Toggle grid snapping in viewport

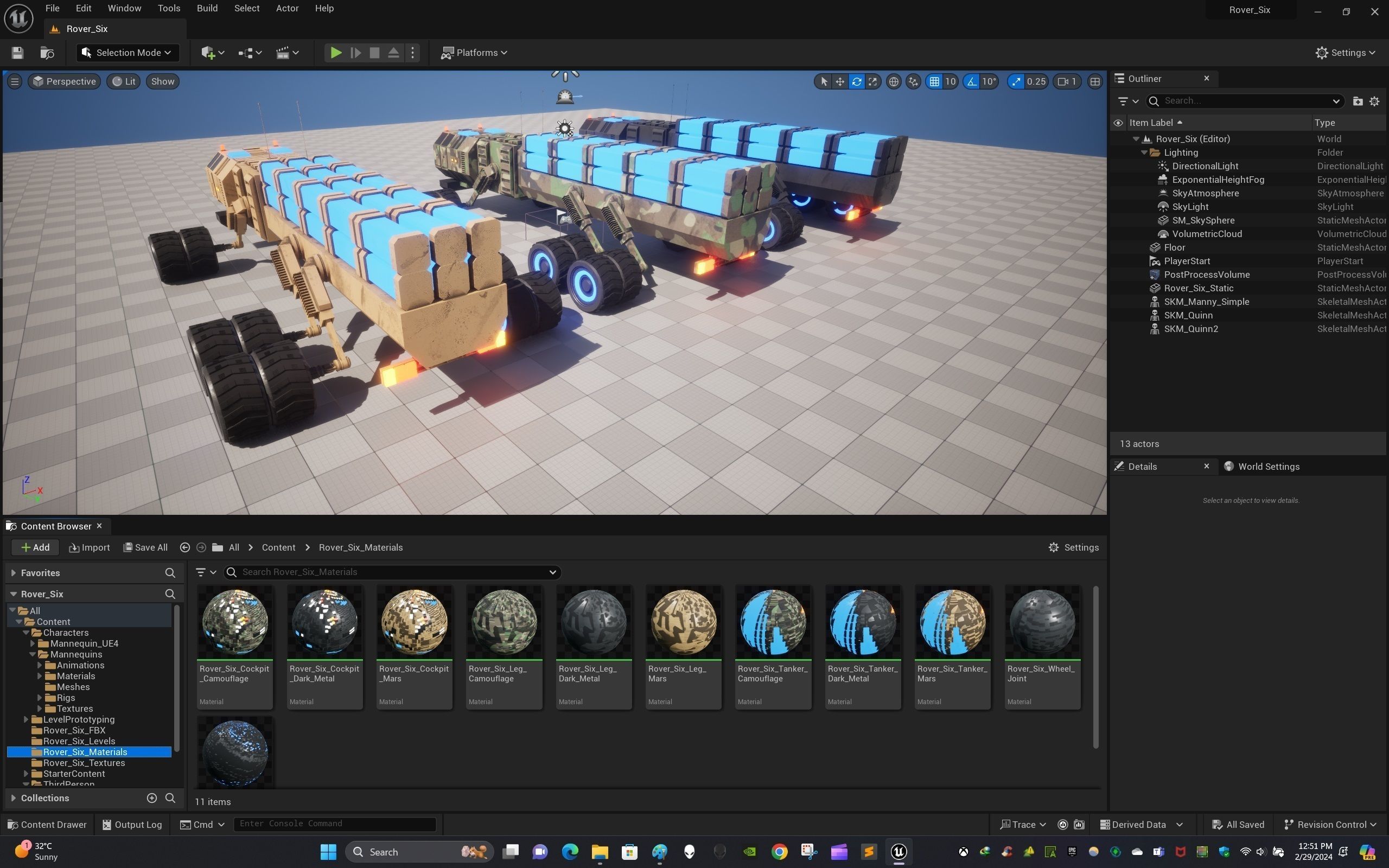[x=934, y=81]
